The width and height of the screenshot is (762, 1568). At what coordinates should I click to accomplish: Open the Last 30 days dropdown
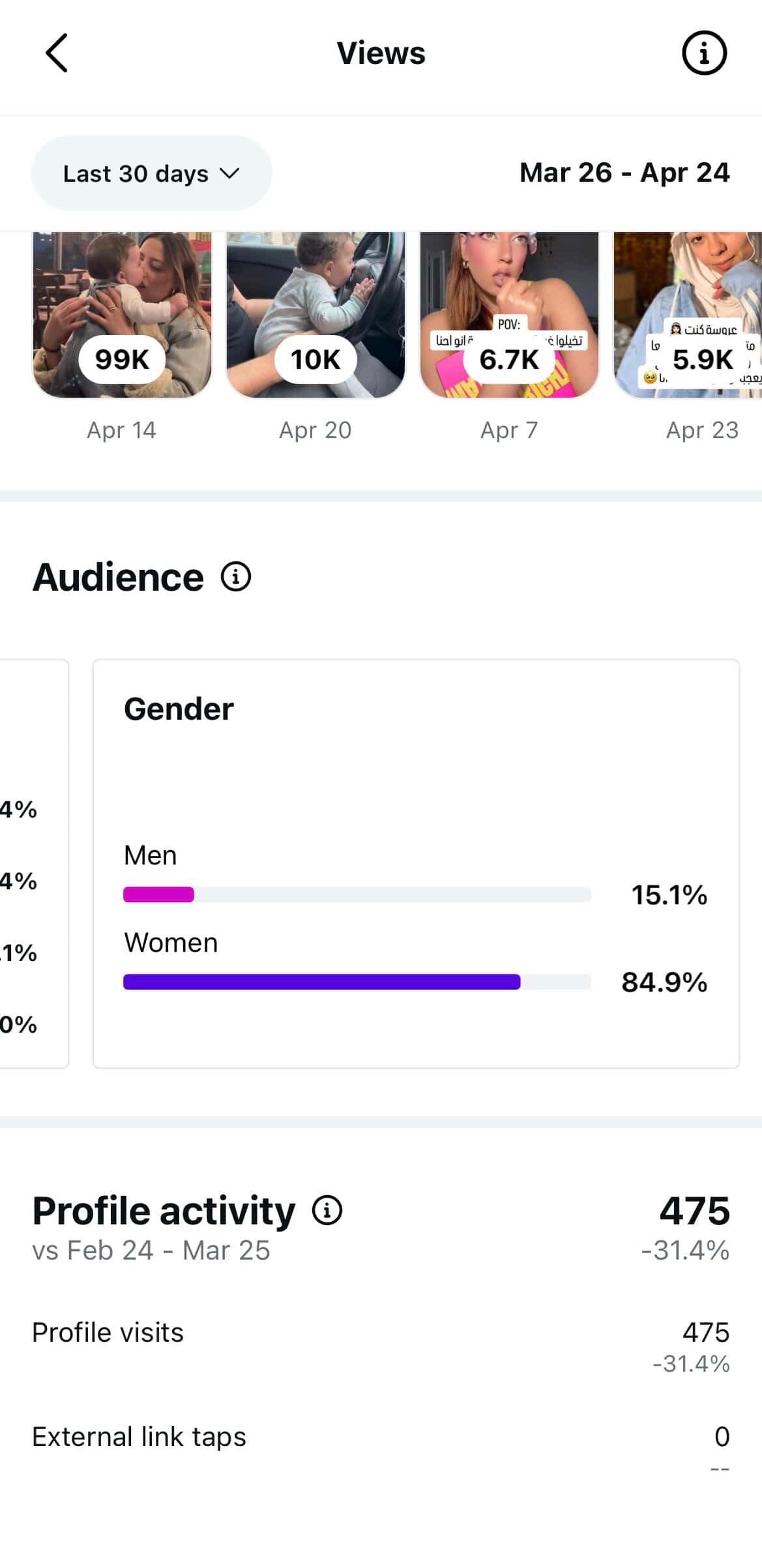click(151, 173)
